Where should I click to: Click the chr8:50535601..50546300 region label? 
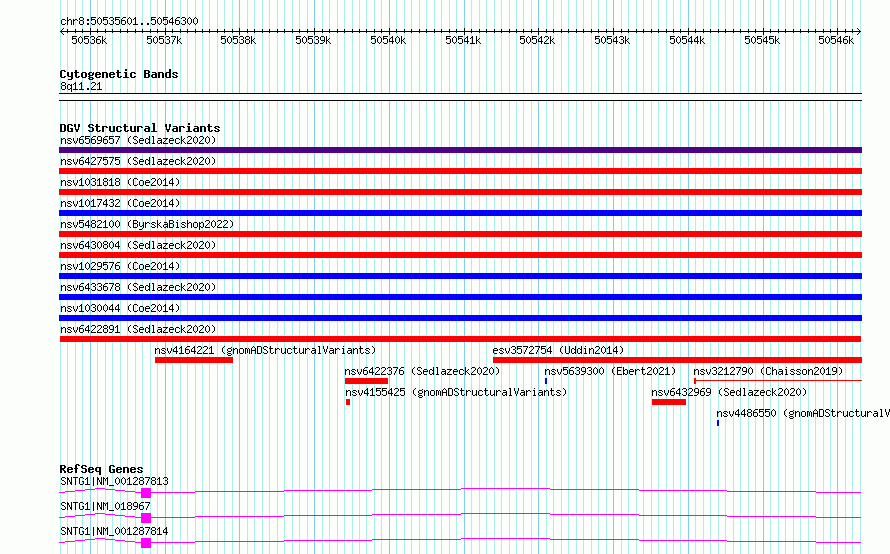click(x=129, y=21)
